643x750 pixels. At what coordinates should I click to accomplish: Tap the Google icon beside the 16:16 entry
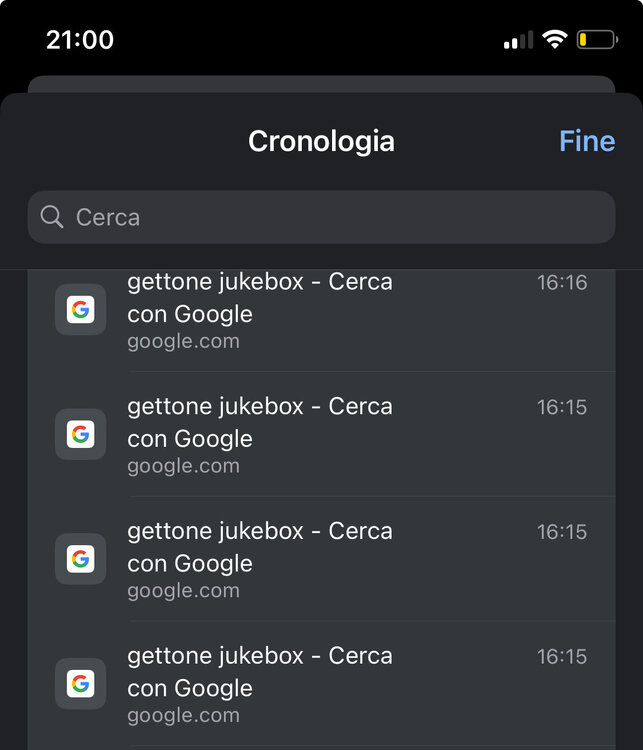tap(80, 310)
